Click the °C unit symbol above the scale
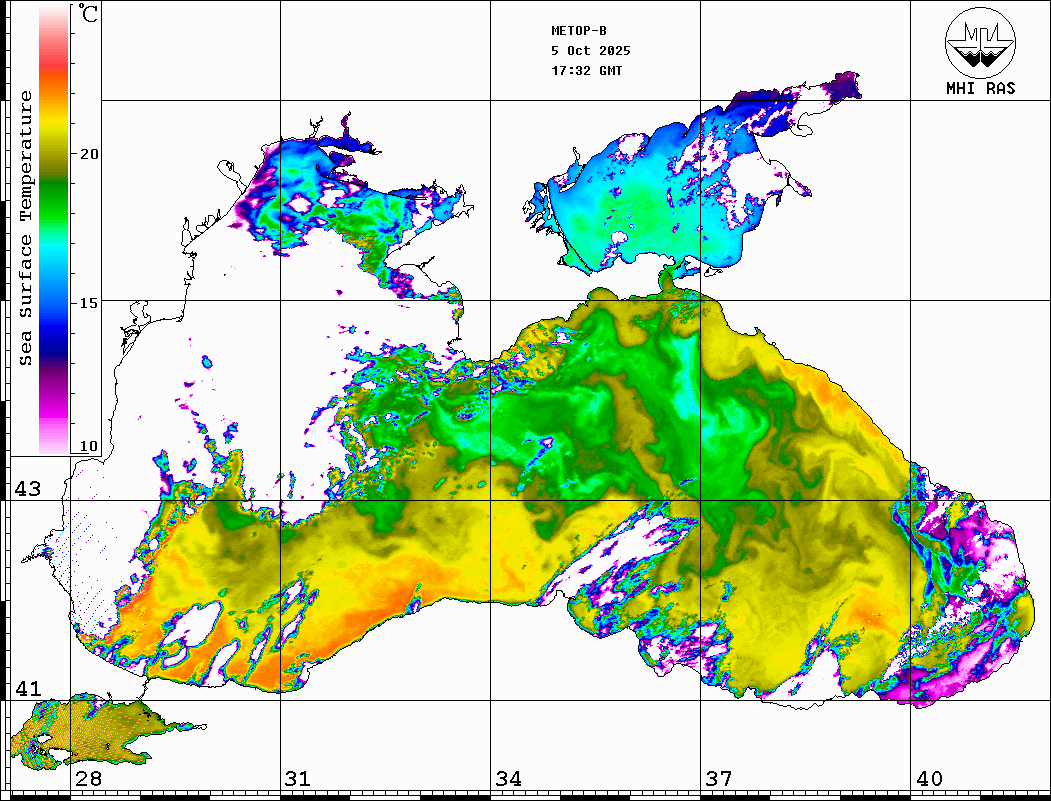This screenshot has height=801, width=1051. coord(89,16)
